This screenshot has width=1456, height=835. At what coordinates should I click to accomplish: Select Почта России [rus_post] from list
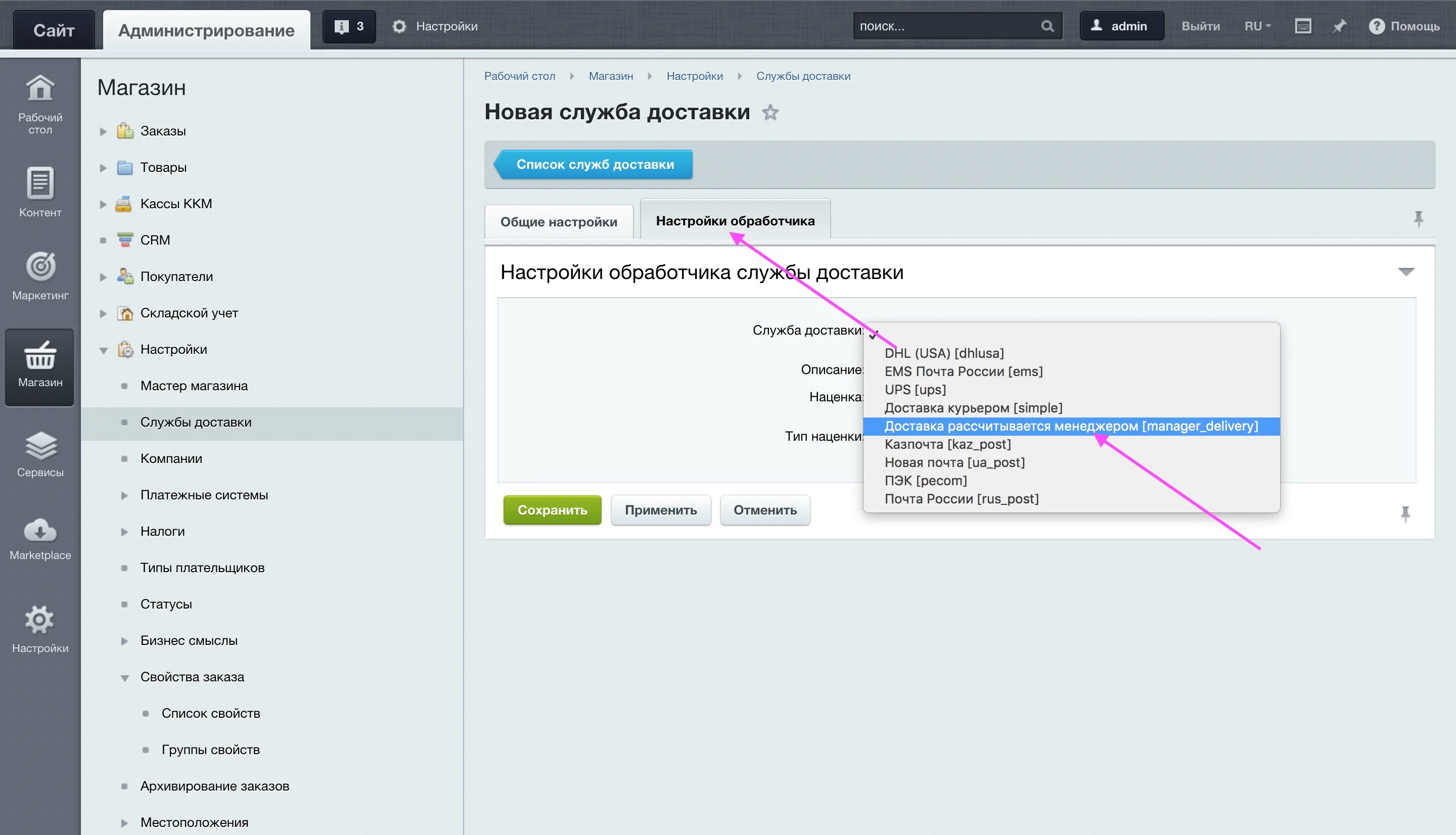coord(961,498)
